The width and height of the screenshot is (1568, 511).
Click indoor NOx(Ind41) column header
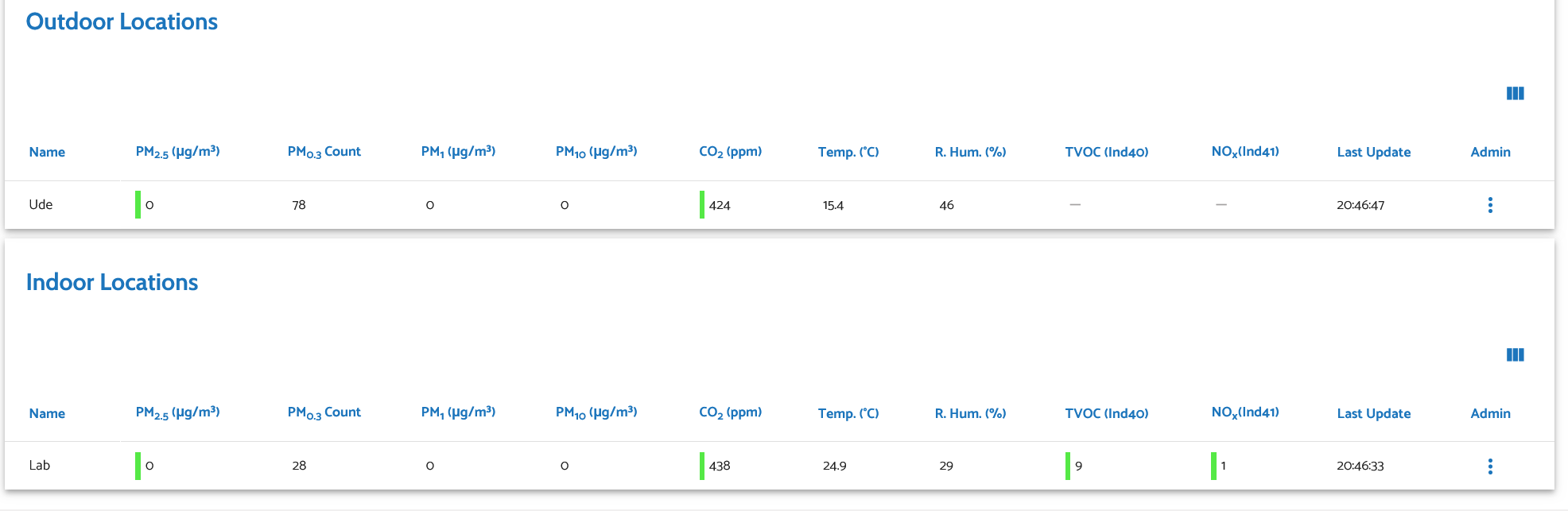[x=1244, y=412]
